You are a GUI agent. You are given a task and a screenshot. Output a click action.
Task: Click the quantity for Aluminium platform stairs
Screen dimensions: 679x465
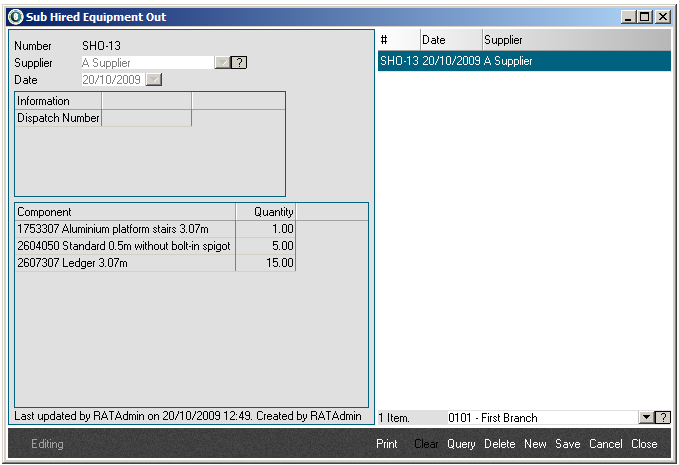coord(266,229)
